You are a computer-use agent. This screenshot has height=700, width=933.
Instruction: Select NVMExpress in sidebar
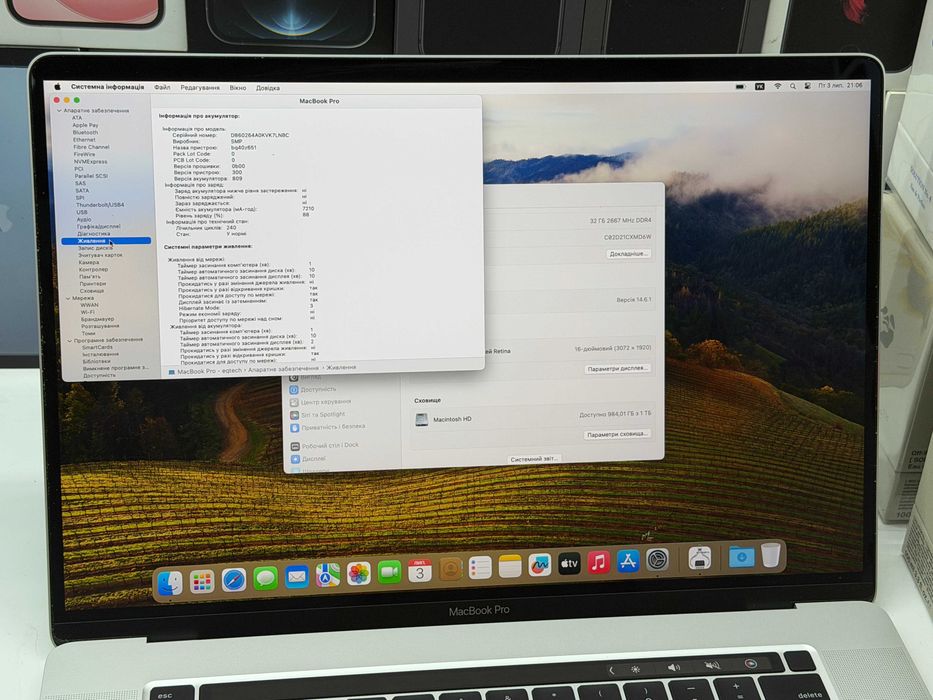[90, 161]
